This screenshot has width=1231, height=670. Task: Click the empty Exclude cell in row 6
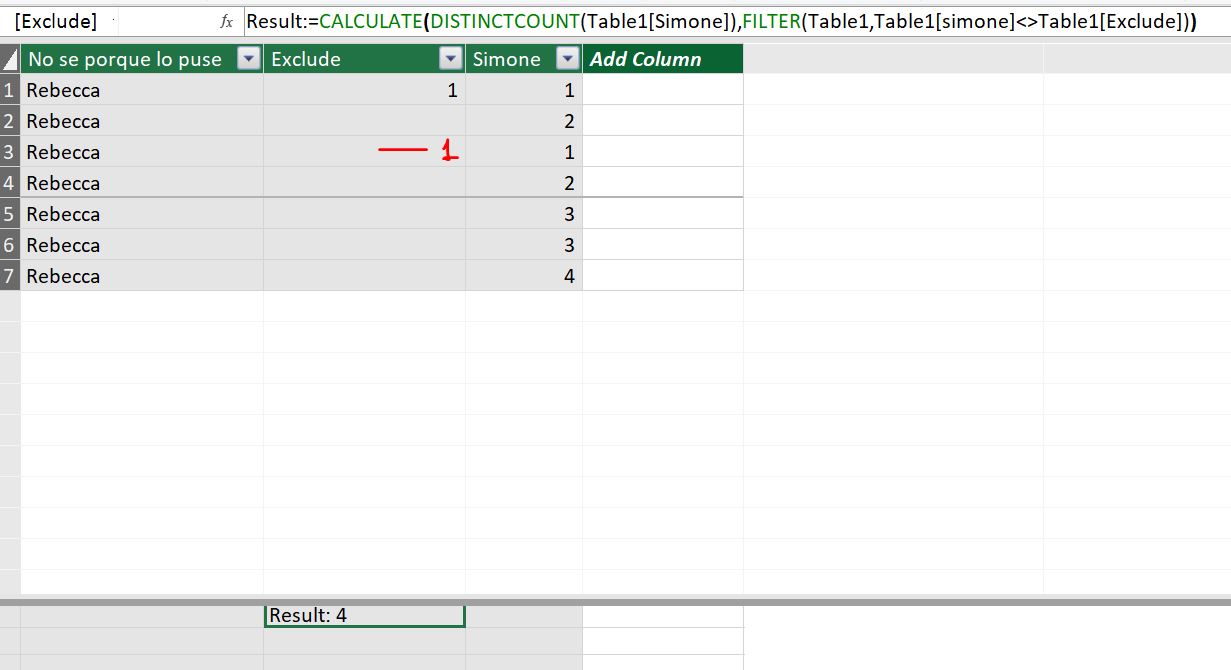364,245
